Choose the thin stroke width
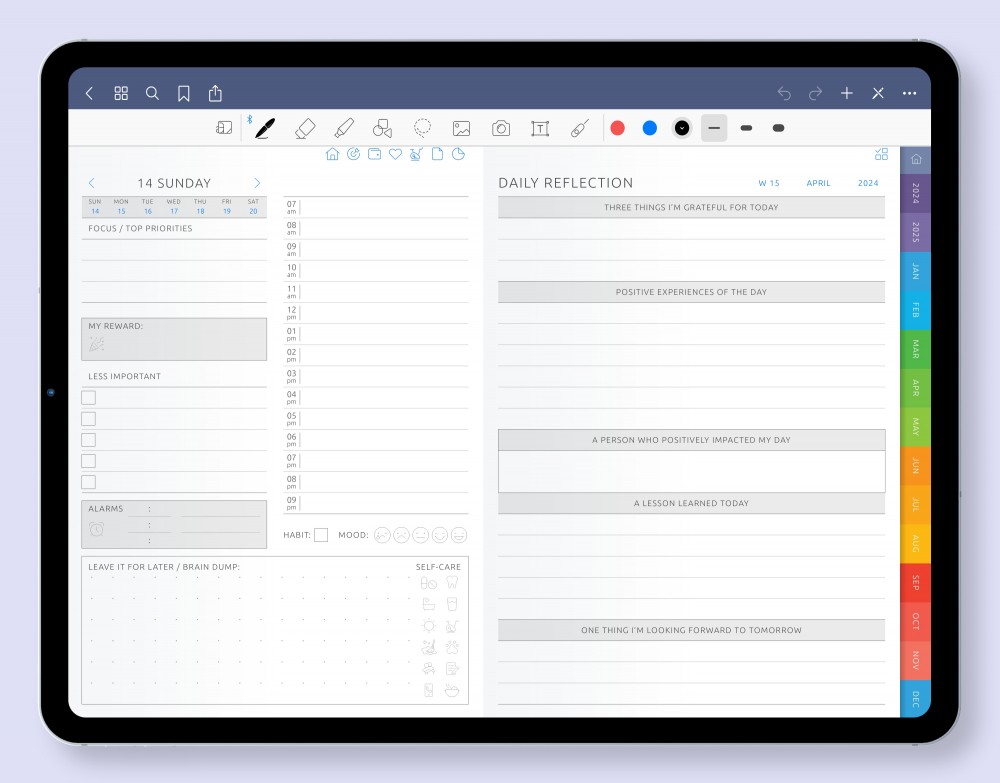Screen dimensions: 1000x783 point(714,128)
